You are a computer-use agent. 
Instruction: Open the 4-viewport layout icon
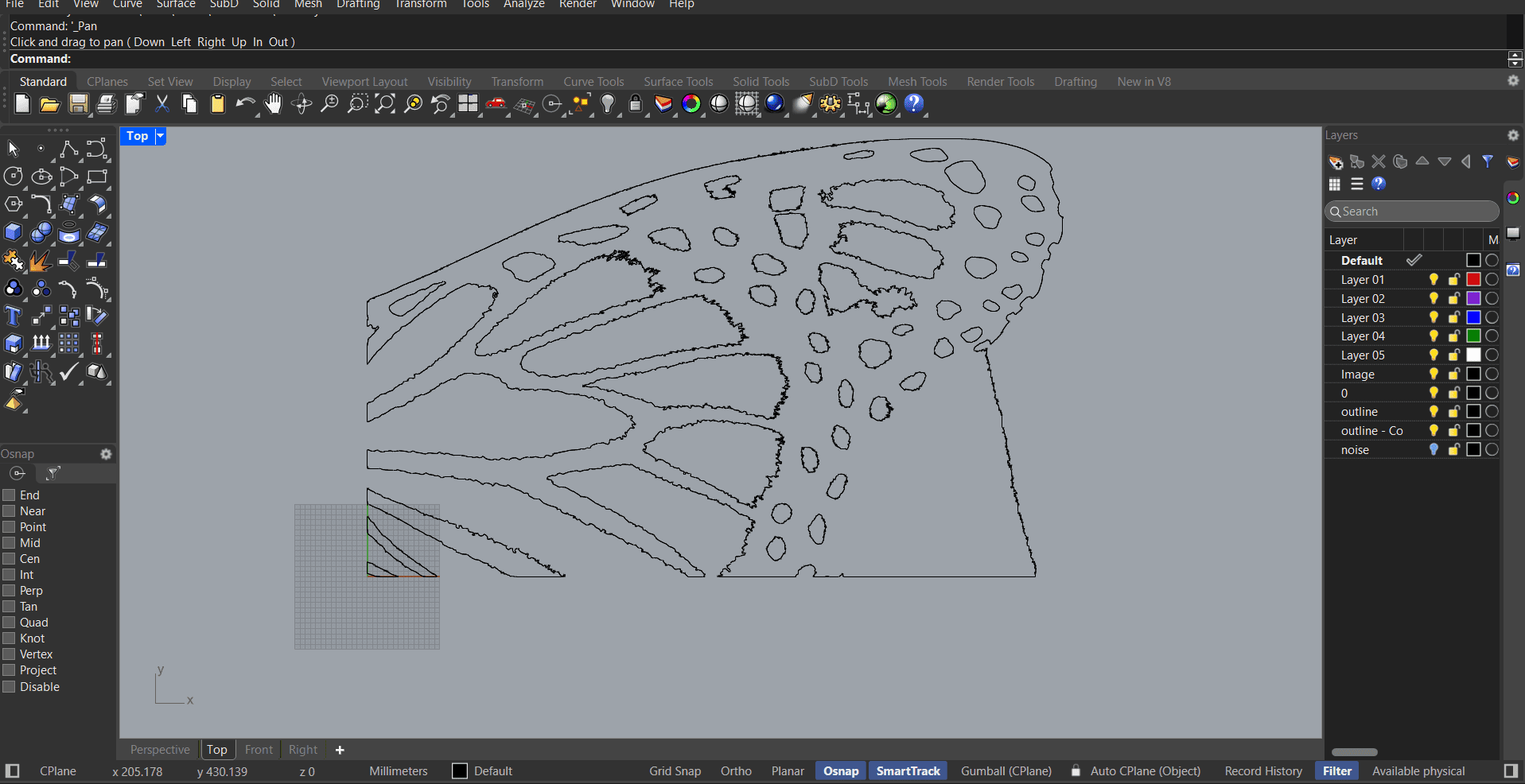pyautogui.click(x=468, y=104)
